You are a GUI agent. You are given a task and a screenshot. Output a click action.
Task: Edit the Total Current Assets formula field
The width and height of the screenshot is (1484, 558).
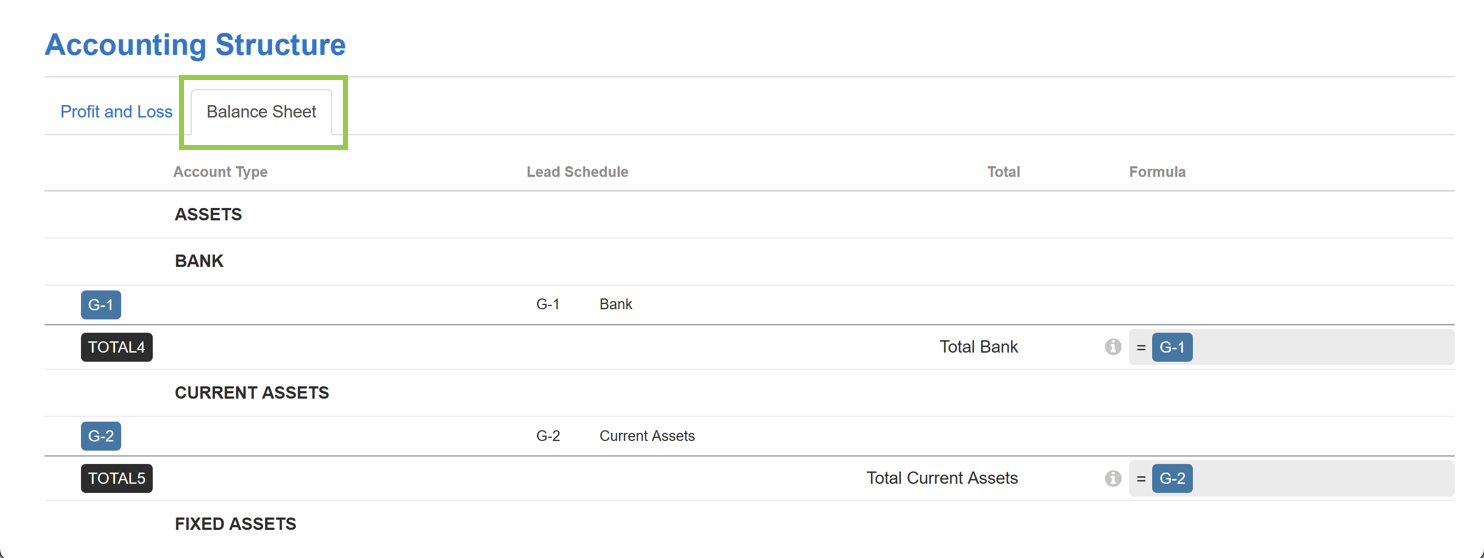[1291, 479]
